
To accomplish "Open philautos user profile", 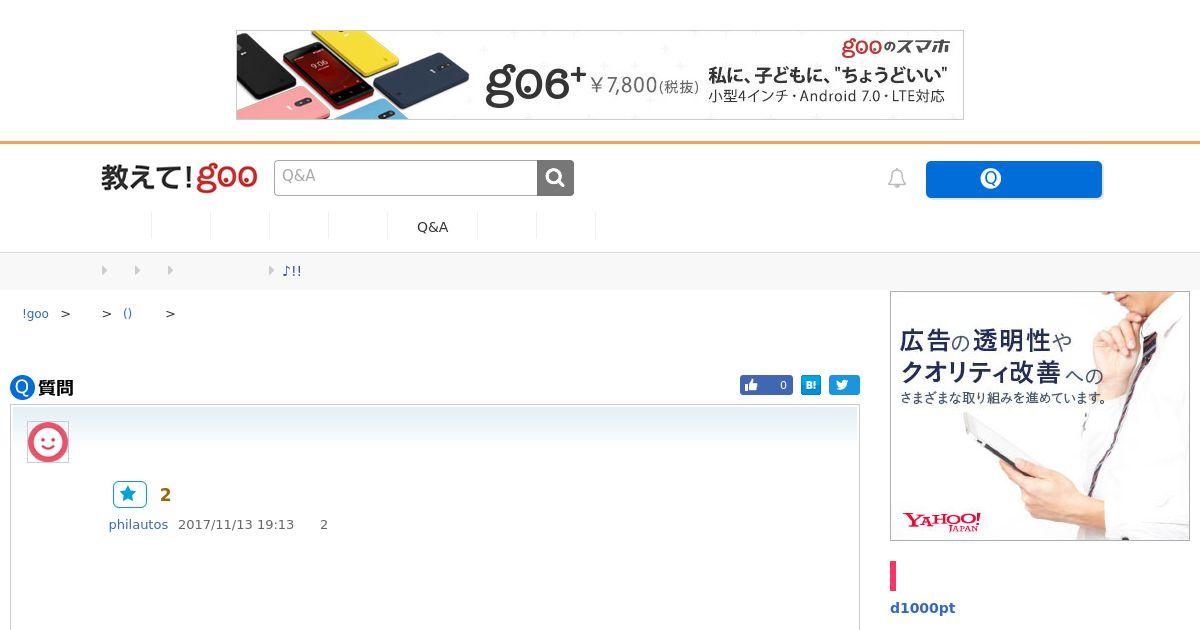I will [x=138, y=525].
